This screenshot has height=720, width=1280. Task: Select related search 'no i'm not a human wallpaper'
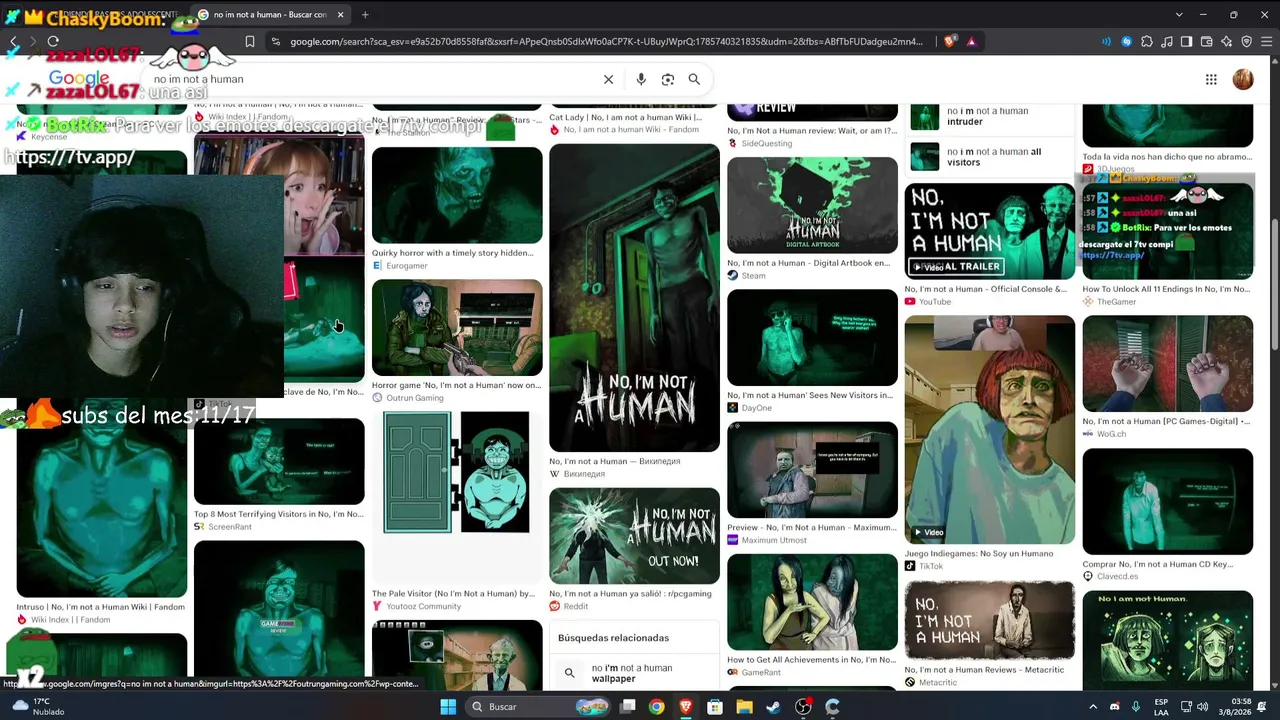coord(634,673)
